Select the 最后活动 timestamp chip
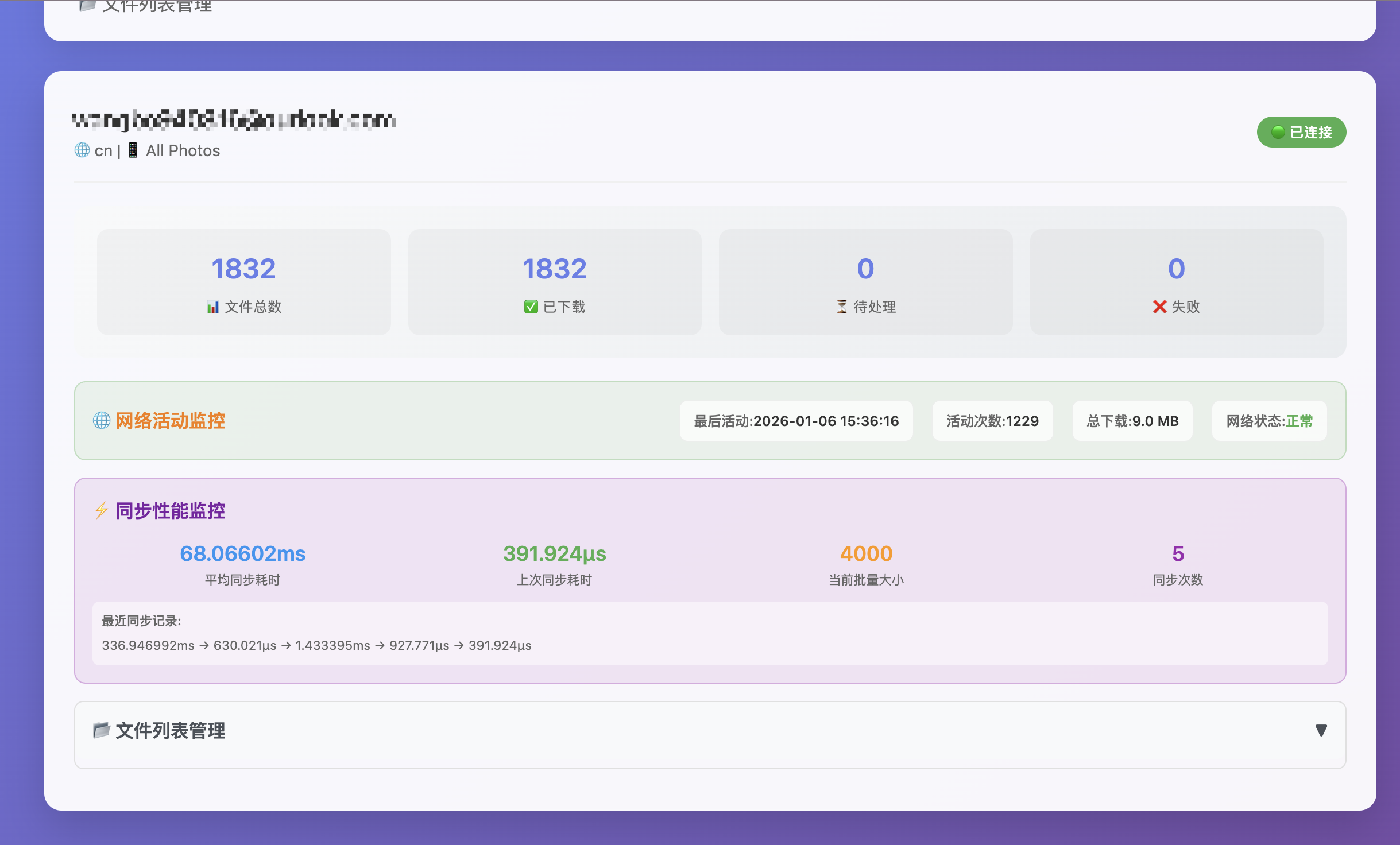 coord(796,421)
